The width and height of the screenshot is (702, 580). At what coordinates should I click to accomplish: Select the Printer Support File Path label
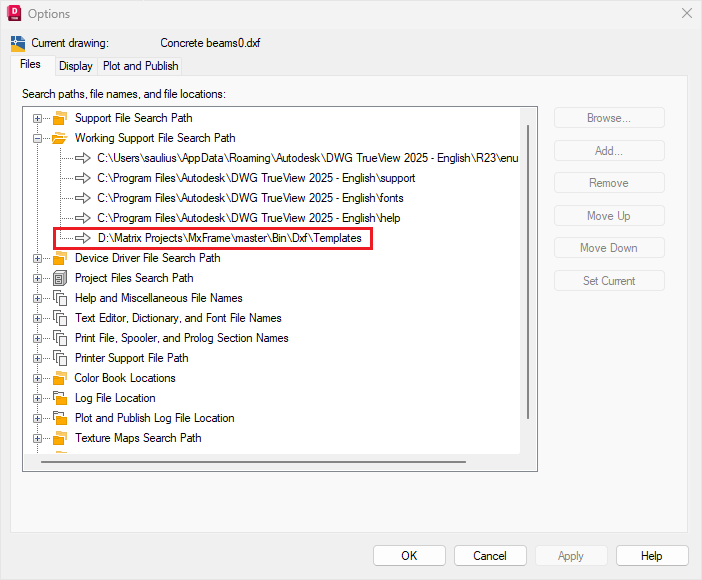tap(132, 358)
